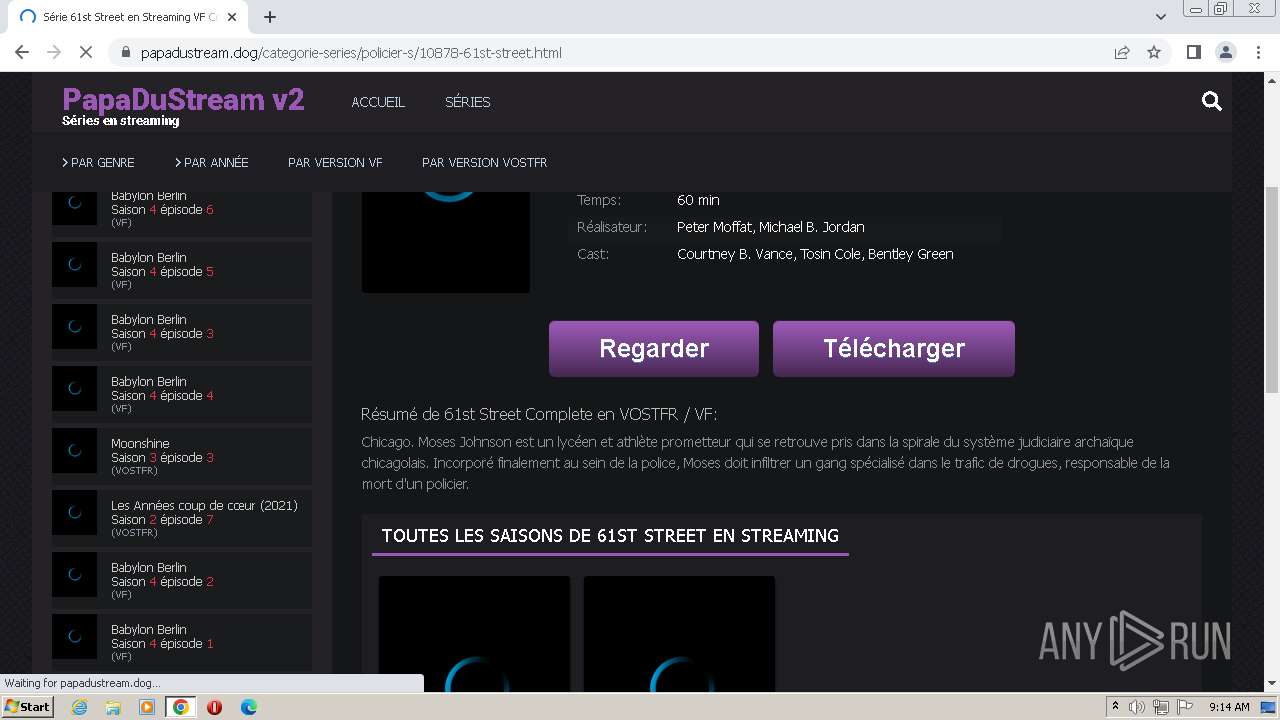Open the first season poster thumbnail
1280x720 pixels.
click(474, 633)
